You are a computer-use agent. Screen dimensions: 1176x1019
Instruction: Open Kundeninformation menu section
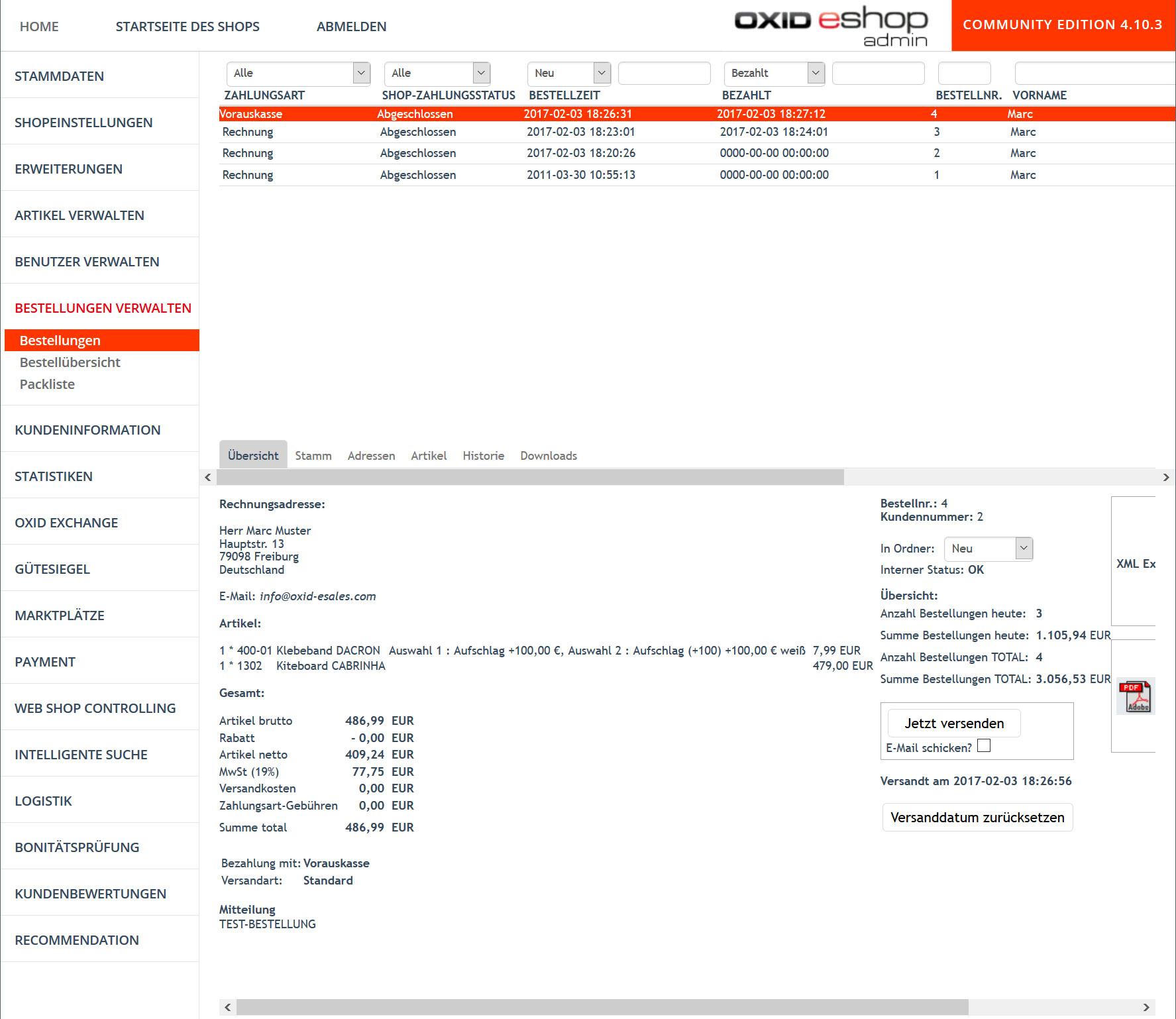[x=87, y=430]
